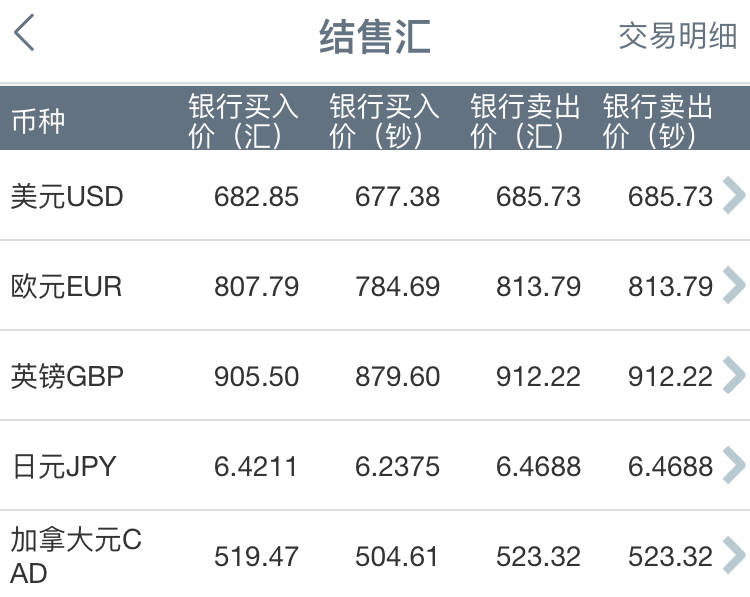Tap USD buying rate 682.85
The image size is (750, 597).
pyautogui.click(x=256, y=197)
